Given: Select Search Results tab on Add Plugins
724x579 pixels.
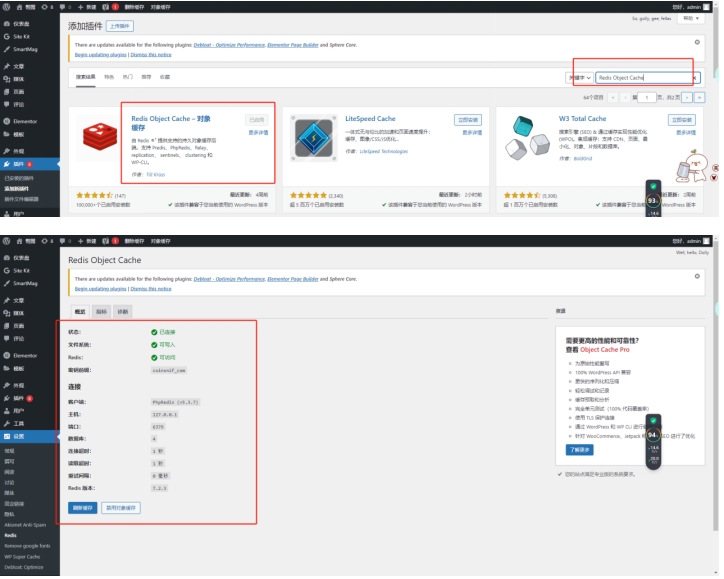Looking at the screenshot, I should tap(85, 77).
